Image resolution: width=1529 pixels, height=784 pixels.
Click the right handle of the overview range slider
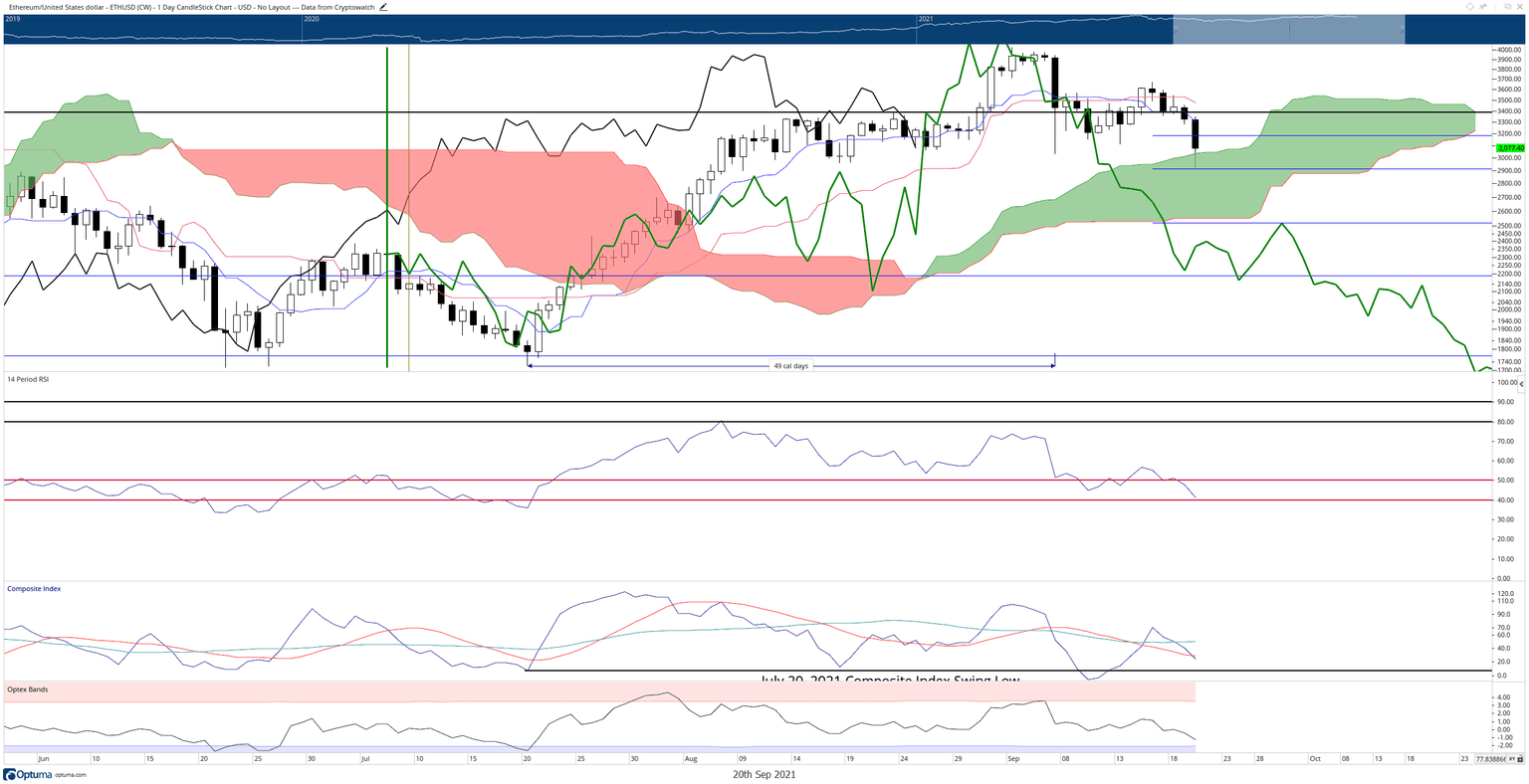click(1404, 29)
